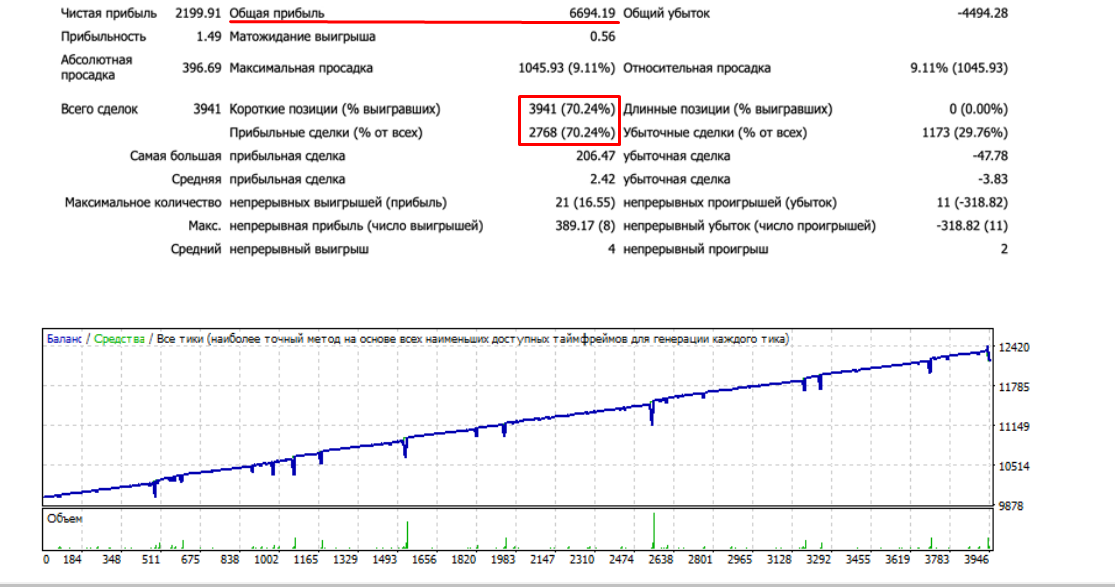Viewport: 1115px width, 587px height.
Task: Select the 12420 axis value on chart
Action: 1016,345
